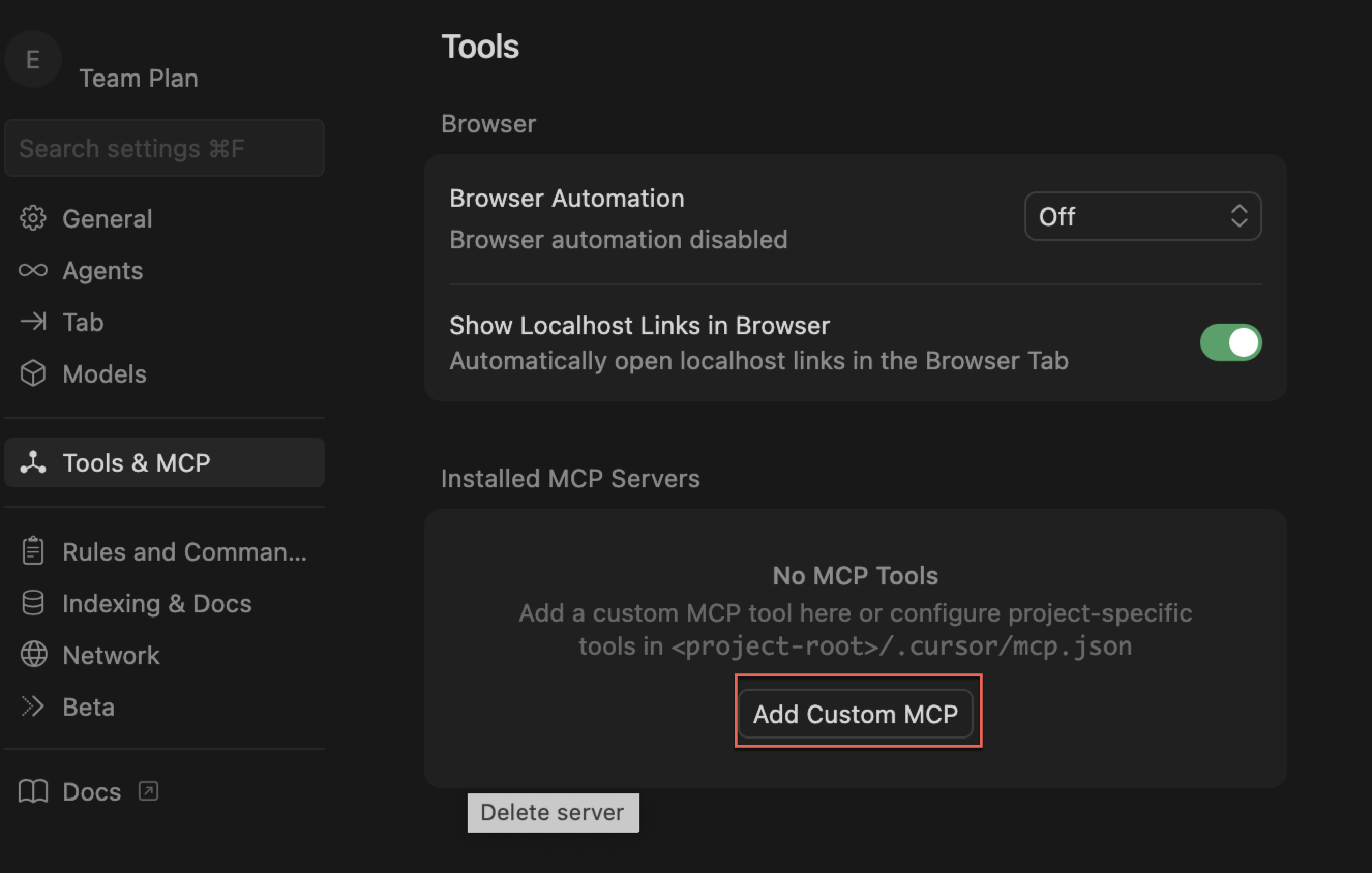Click the Models cube icon
Screen dimensions: 1372x873
(34, 373)
